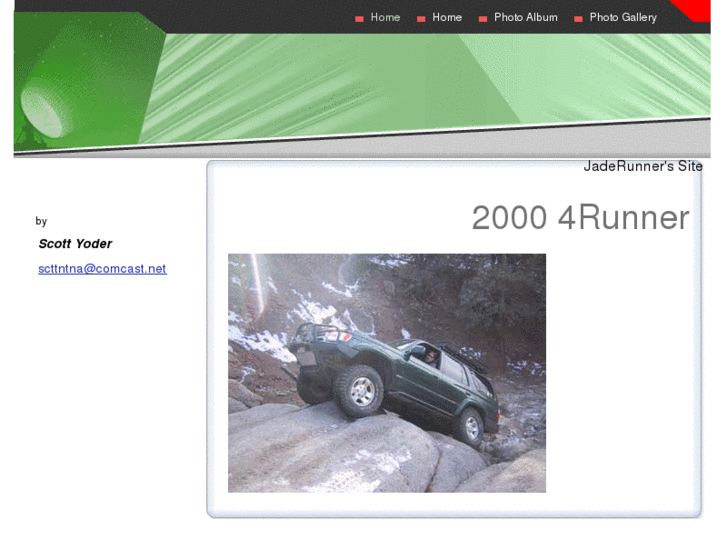Open the Photo Gallery menu link

pyautogui.click(x=623, y=18)
